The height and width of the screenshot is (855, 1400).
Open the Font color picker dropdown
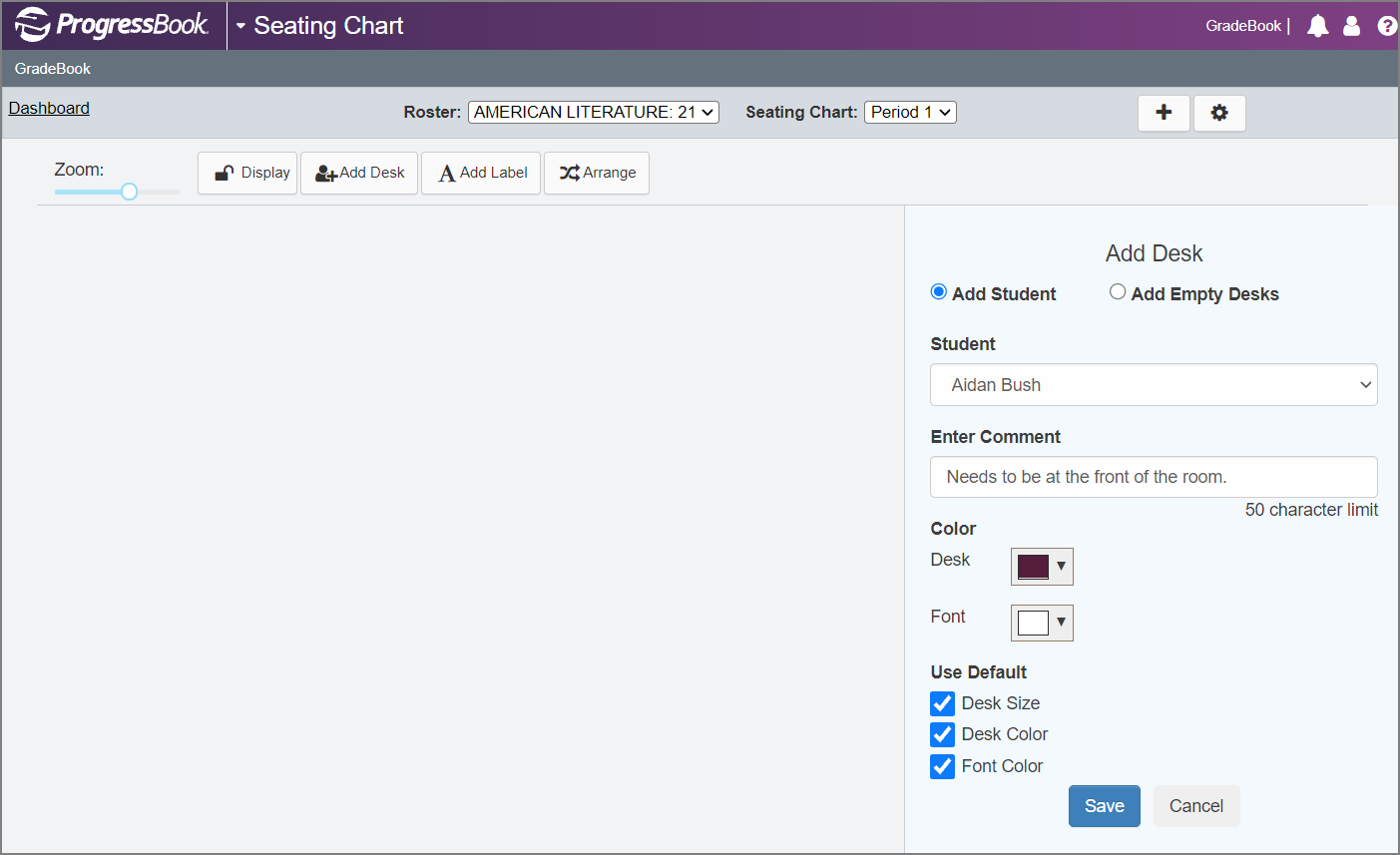click(1042, 624)
